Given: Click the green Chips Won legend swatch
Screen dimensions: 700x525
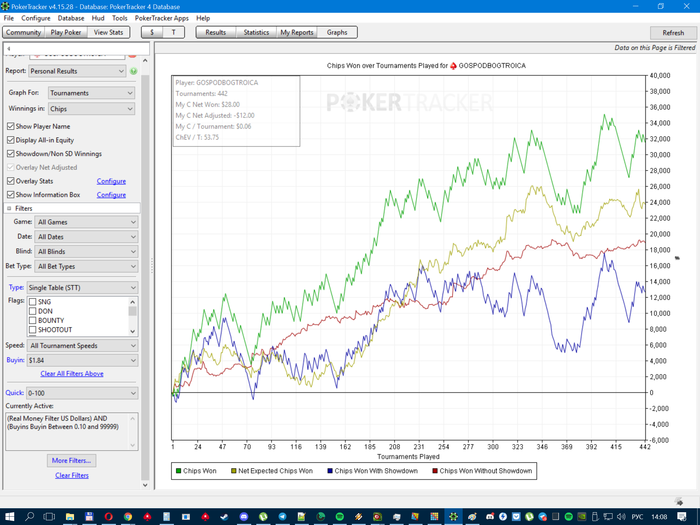Looking at the screenshot, I should pos(179,471).
